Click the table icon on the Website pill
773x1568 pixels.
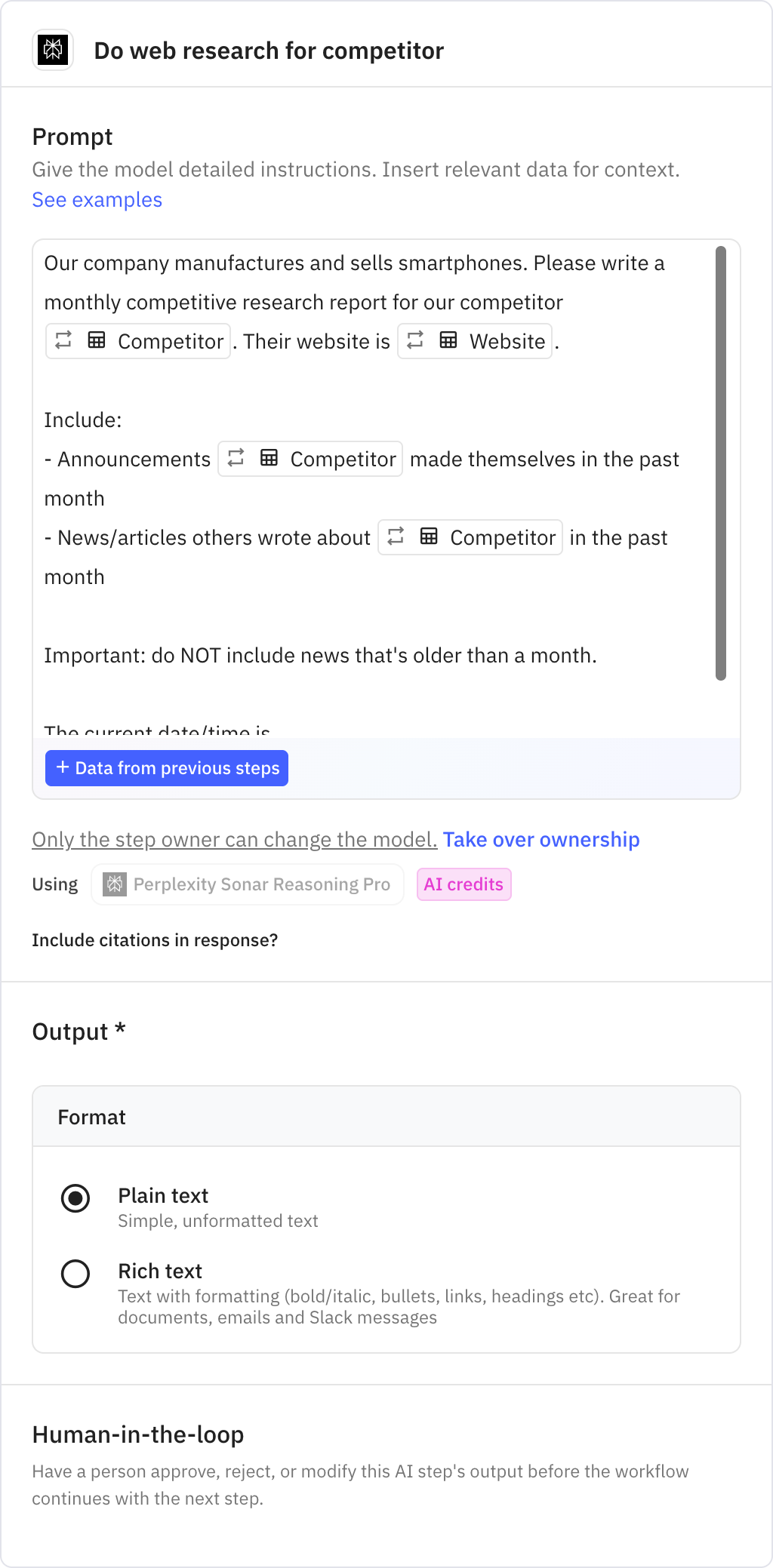pyautogui.click(x=447, y=341)
